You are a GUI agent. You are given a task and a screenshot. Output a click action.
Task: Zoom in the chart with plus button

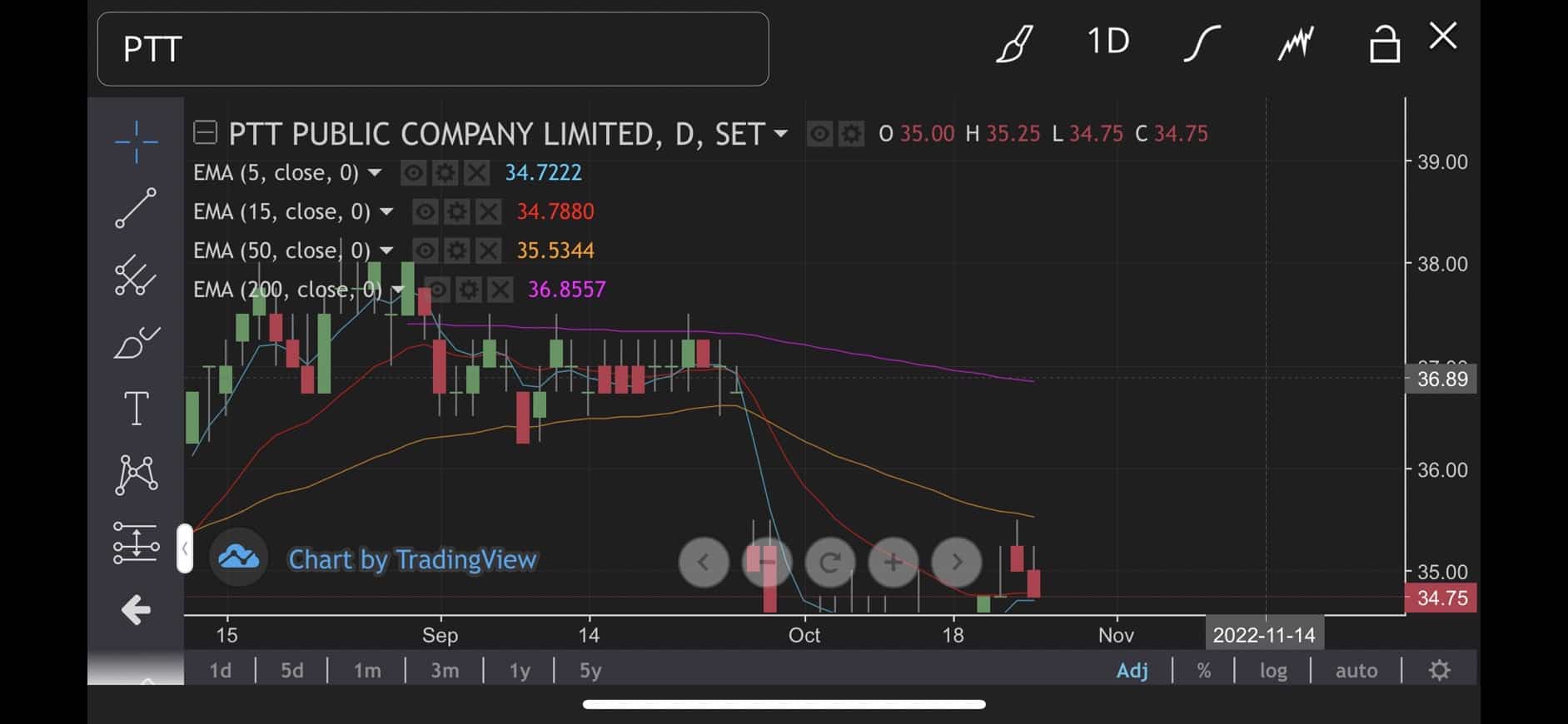click(894, 563)
